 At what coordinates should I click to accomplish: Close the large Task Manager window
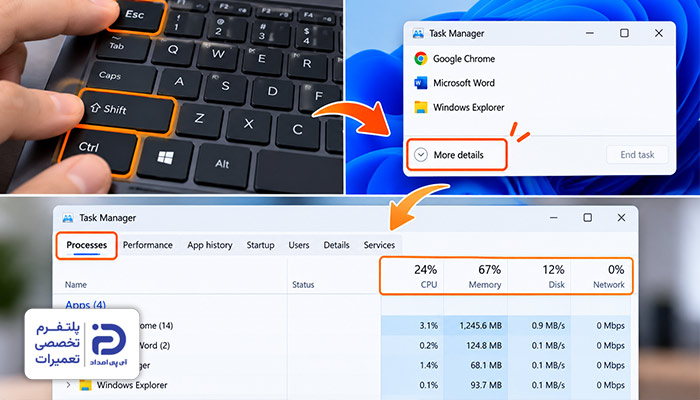621,217
